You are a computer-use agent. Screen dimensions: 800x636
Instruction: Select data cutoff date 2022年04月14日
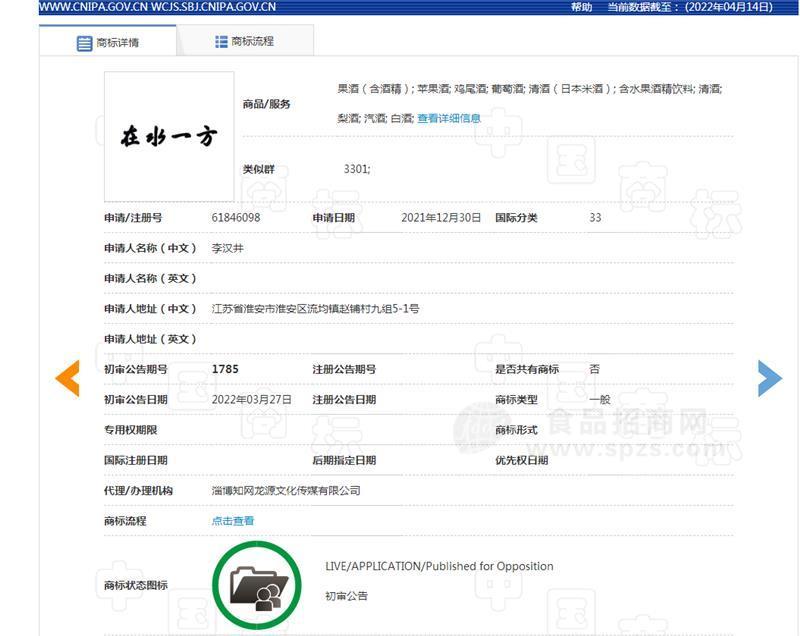(x=729, y=7)
